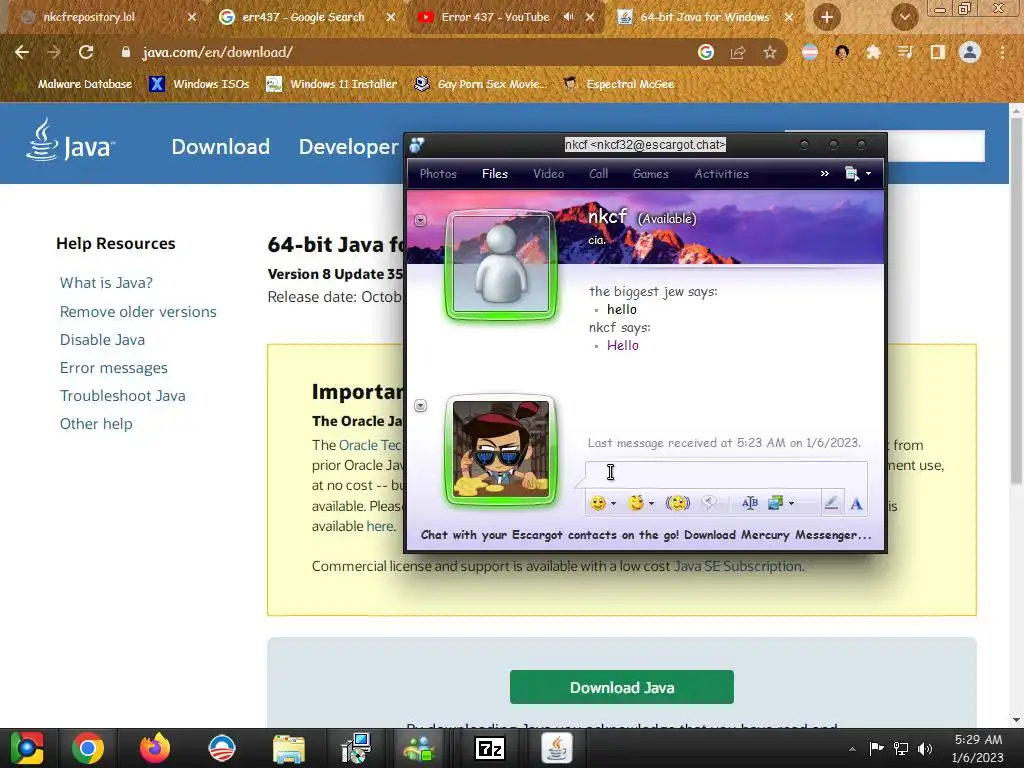Open Firefox from the taskbar
1024x768 pixels.
[x=155, y=748]
